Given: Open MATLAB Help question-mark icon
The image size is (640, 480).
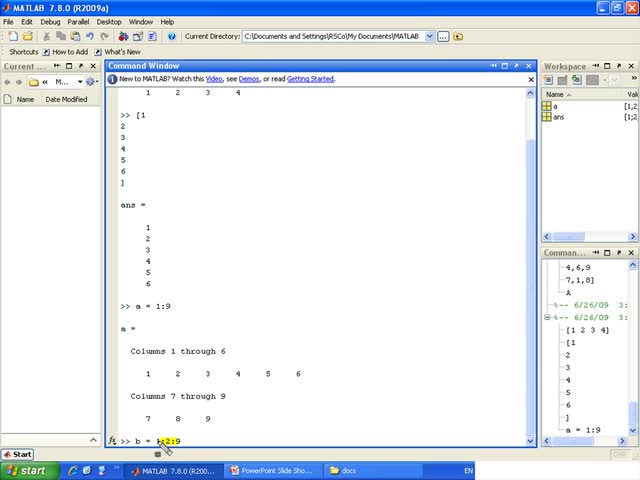Looking at the screenshot, I should click(172, 36).
